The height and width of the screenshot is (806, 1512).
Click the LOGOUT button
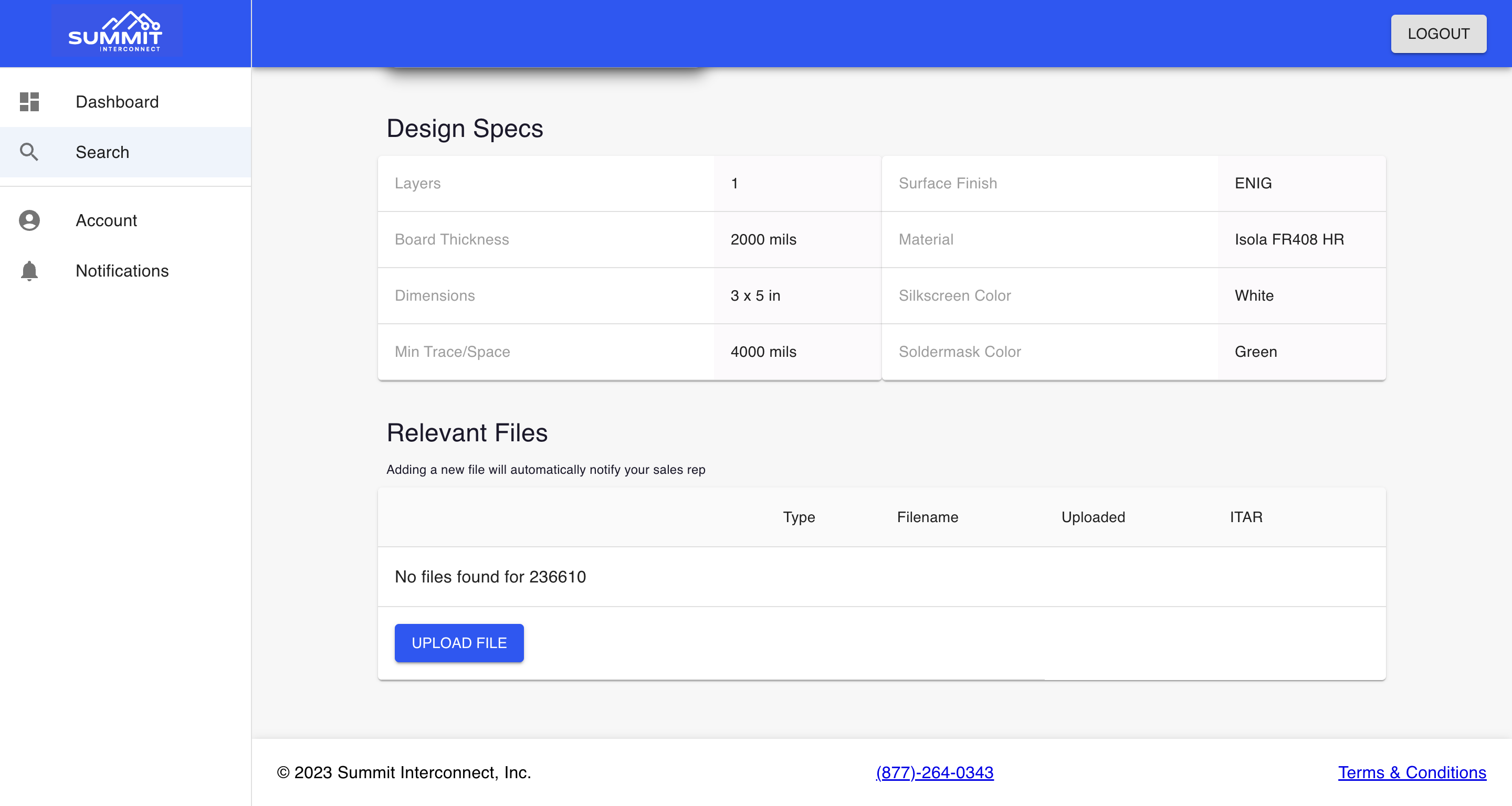[1438, 34]
